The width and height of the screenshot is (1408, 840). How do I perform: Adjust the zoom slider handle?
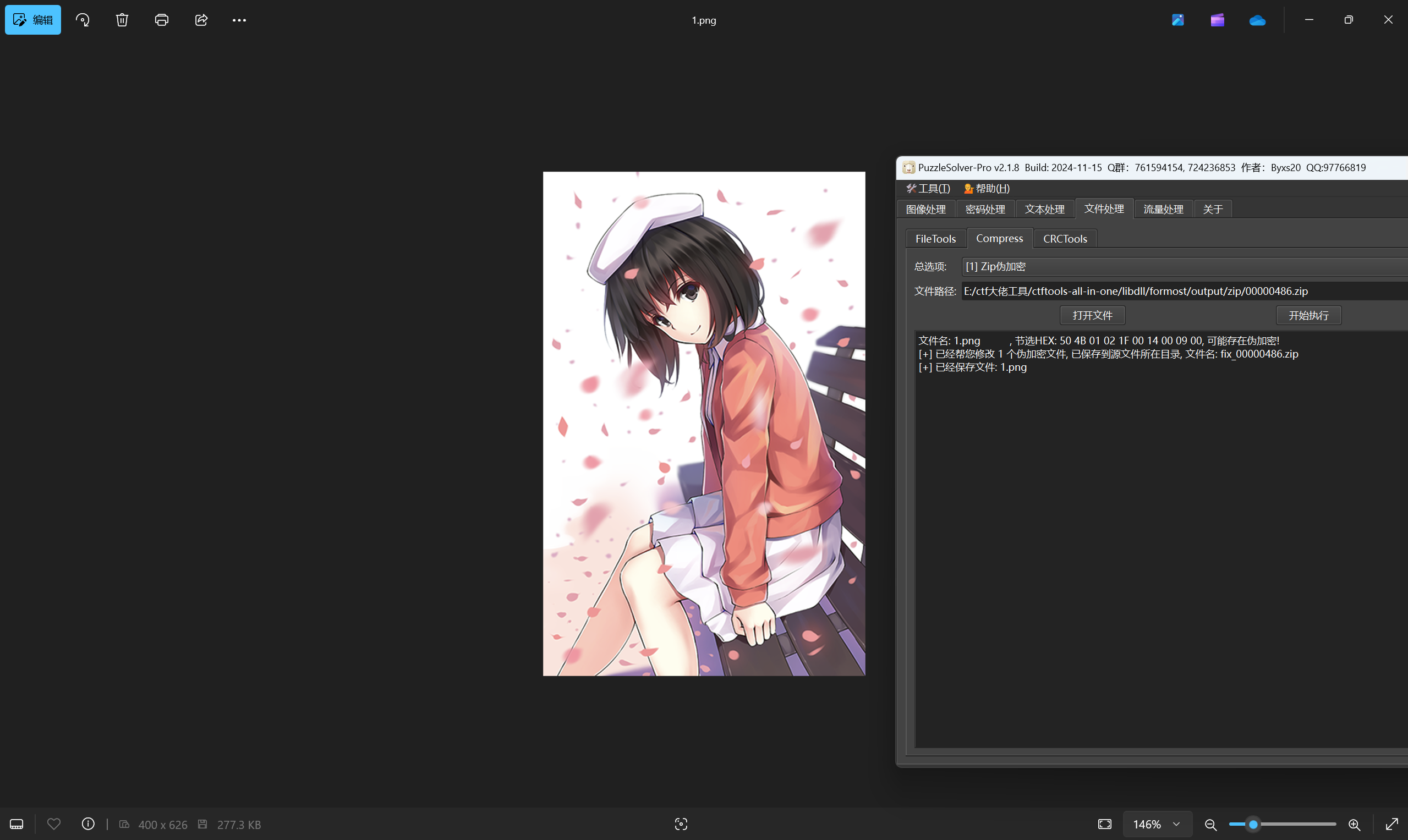[x=1253, y=824]
